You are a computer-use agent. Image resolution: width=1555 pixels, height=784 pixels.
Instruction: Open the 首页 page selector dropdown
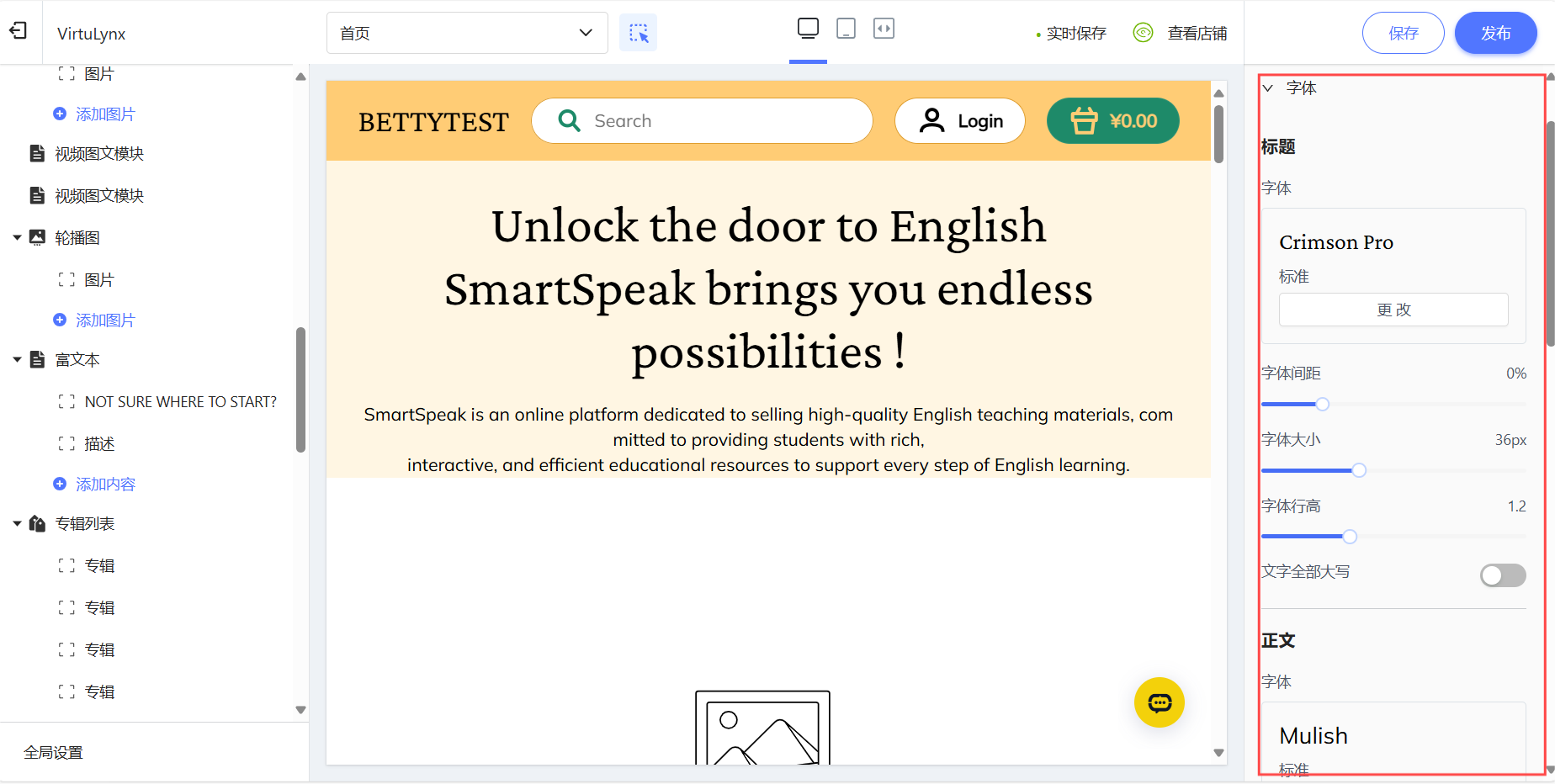[467, 33]
